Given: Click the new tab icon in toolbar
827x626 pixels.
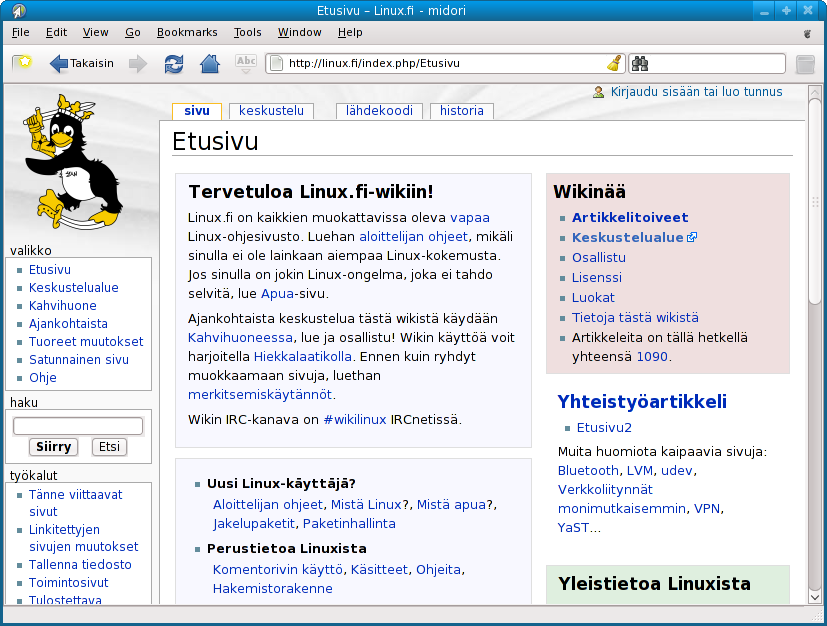Looking at the screenshot, I should 21,63.
